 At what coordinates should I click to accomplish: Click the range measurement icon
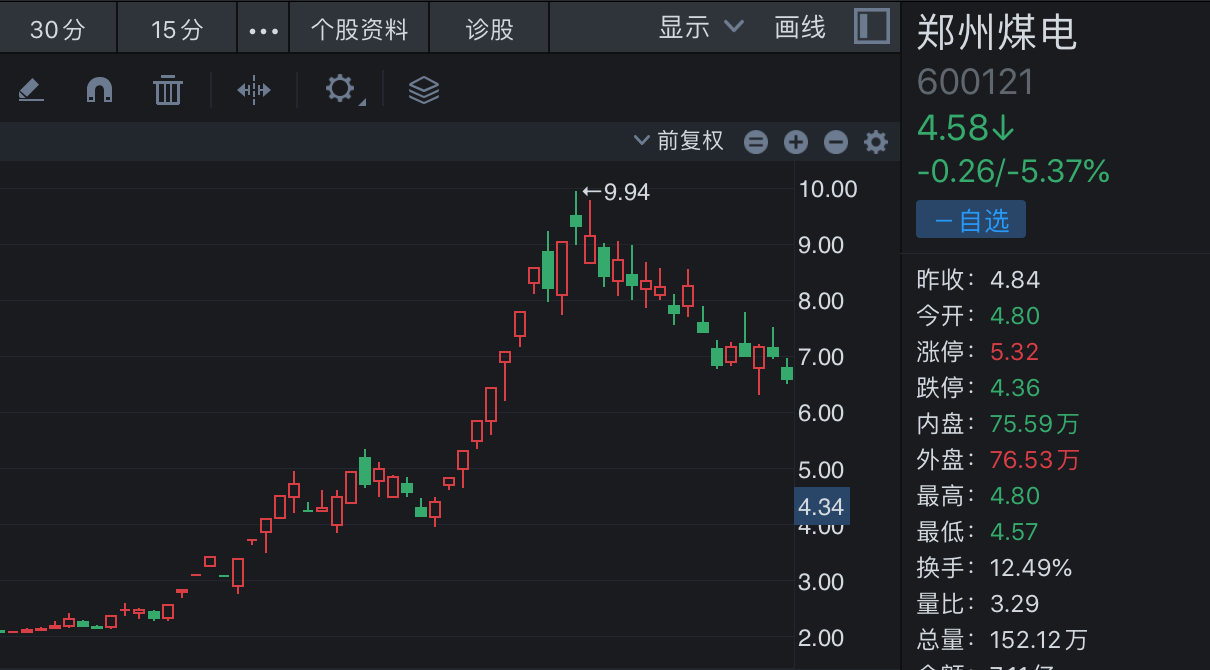(x=254, y=91)
